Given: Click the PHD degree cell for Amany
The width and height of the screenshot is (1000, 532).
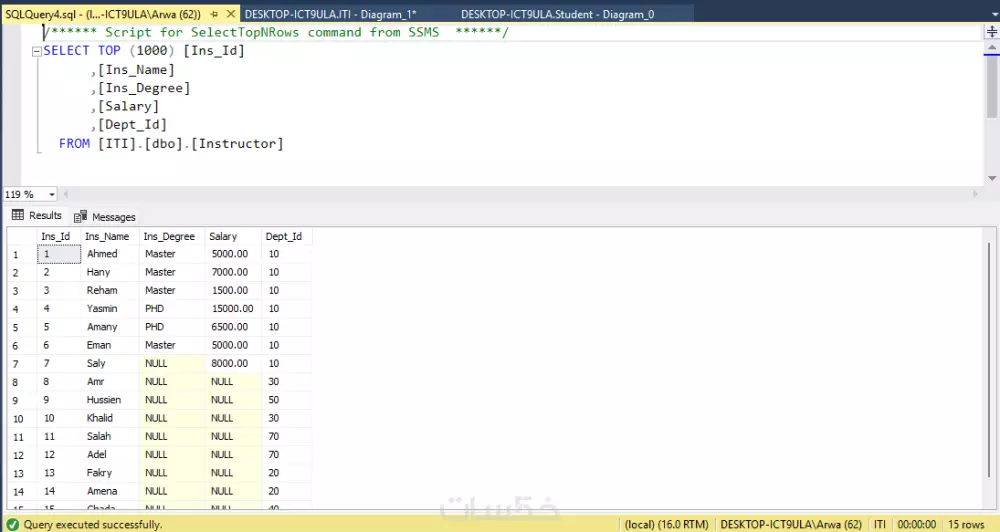Looking at the screenshot, I should (x=172, y=327).
